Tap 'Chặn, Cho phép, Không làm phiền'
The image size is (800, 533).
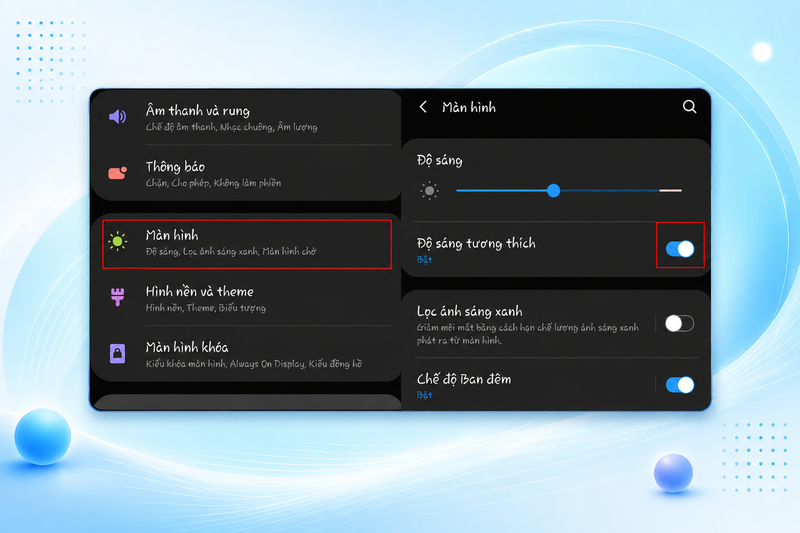pyautogui.click(x=213, y=183)
